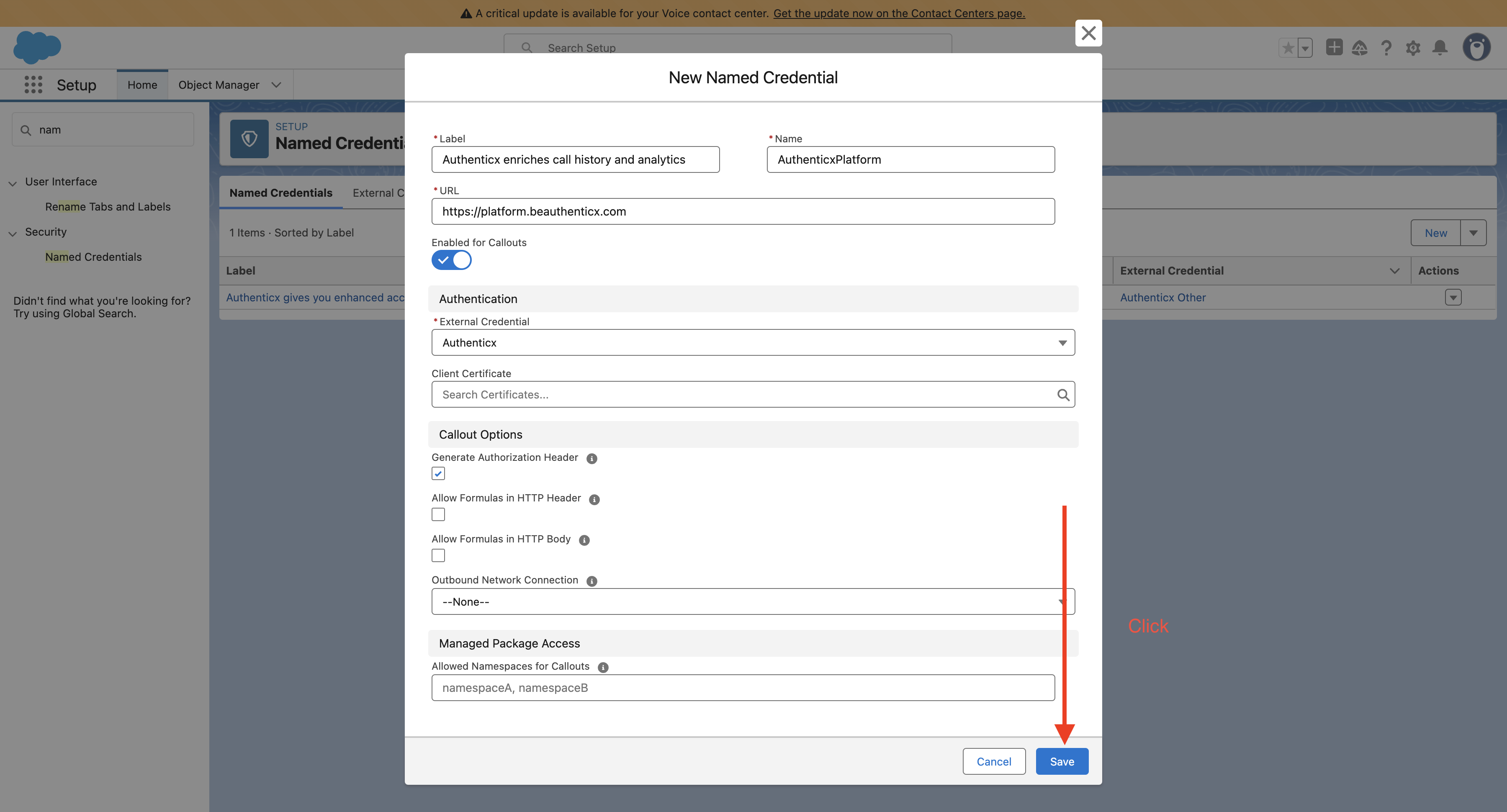Uncheck Generate Authorization Header checkbox
The height and width of the screenshot is (812, 1507).
tap(438, 473)
